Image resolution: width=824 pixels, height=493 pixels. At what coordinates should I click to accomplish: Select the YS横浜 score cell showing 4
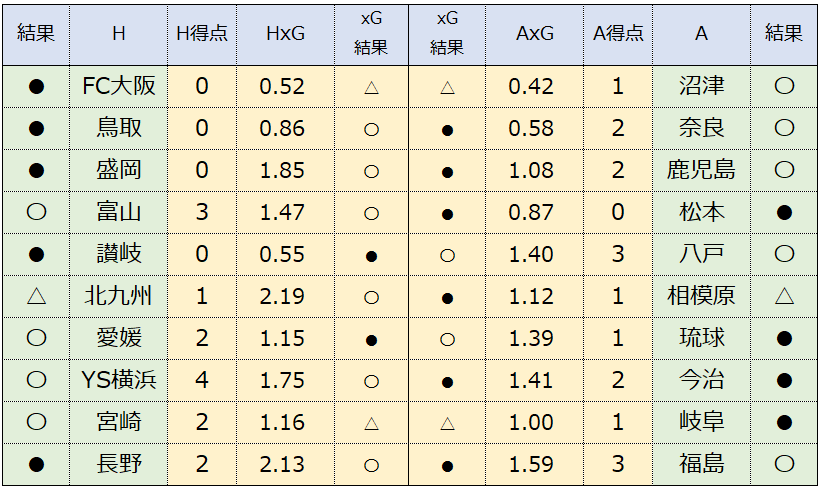[x=202, y=381]
